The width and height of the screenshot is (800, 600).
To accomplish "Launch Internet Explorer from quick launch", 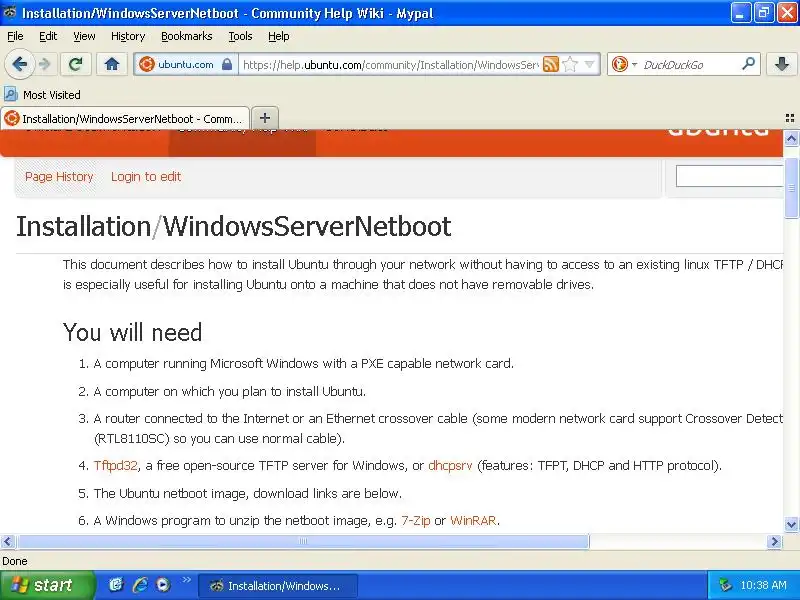I will pos(140,585).
